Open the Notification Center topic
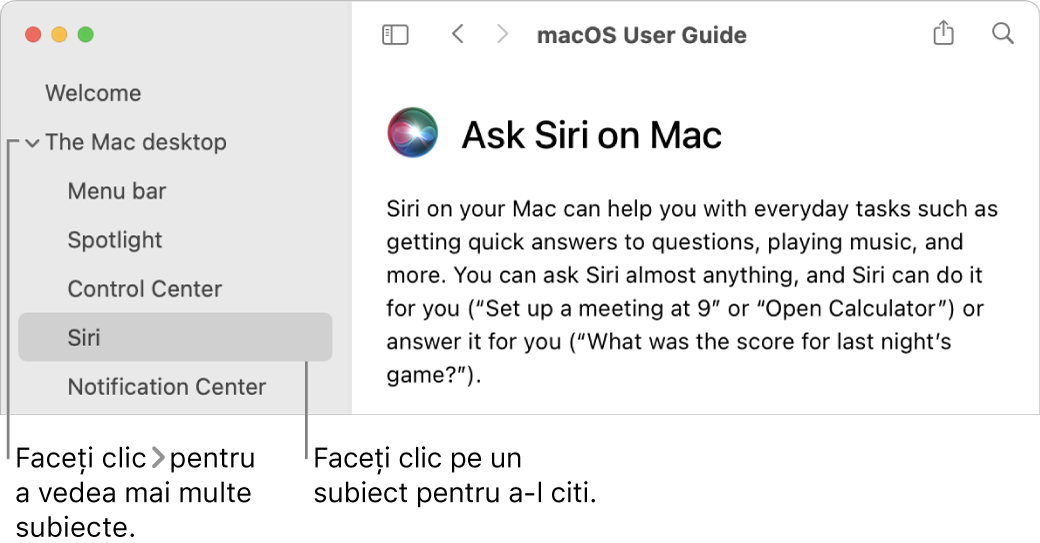The height and width of the screenshot is (543, 1040). [167, 386]
